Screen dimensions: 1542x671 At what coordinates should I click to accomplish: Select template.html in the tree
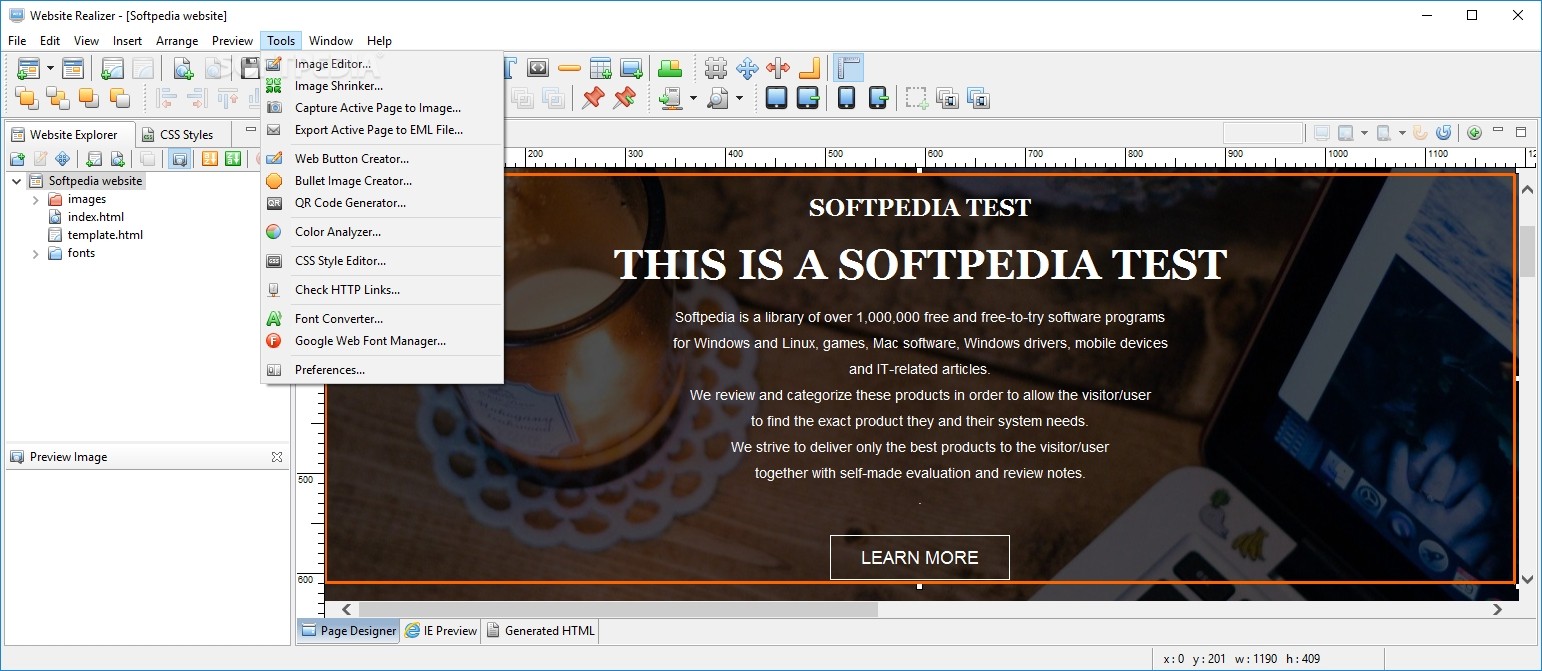(105, 235)
